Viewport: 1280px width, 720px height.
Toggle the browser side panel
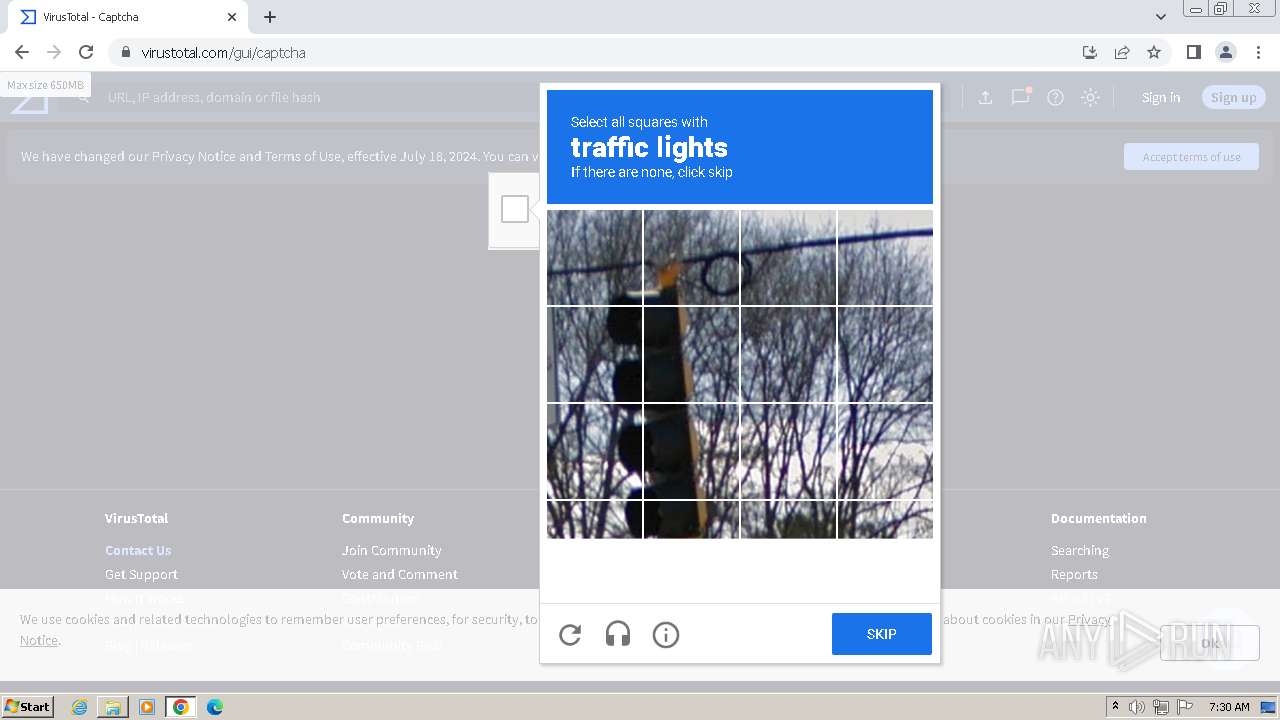(1193, 52)
